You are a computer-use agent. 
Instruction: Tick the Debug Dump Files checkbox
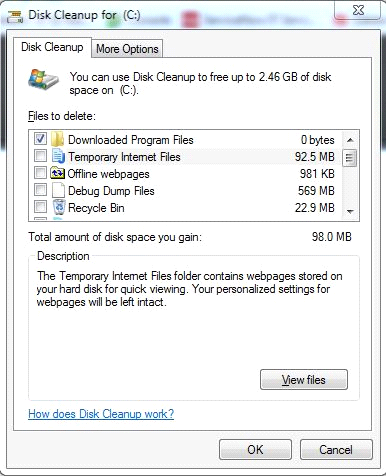pos(40,190)
